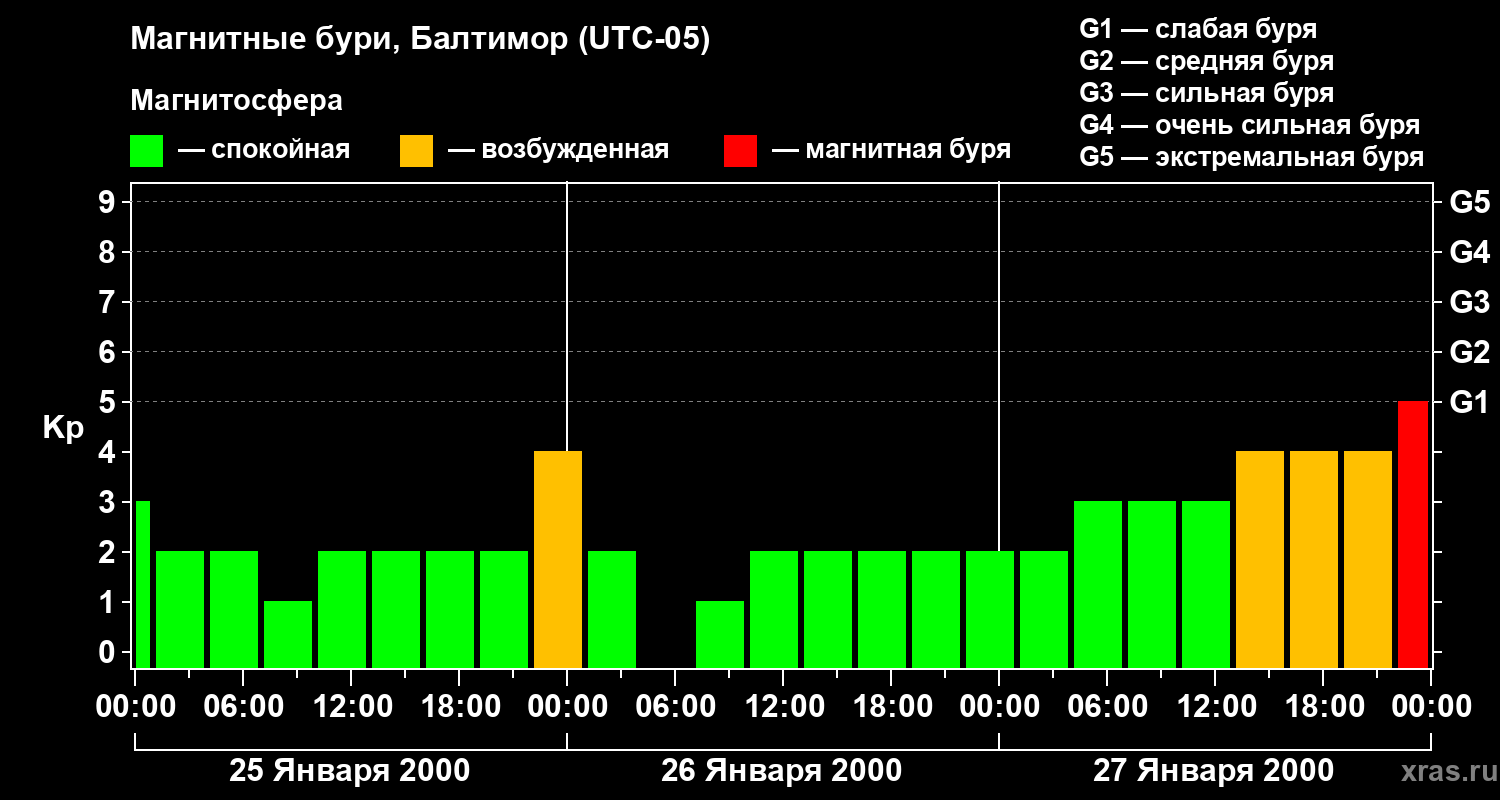Click the Kp 1 green bar on 25 January
The width and height of the screenshot is (1500, 800).
(288, 634)
